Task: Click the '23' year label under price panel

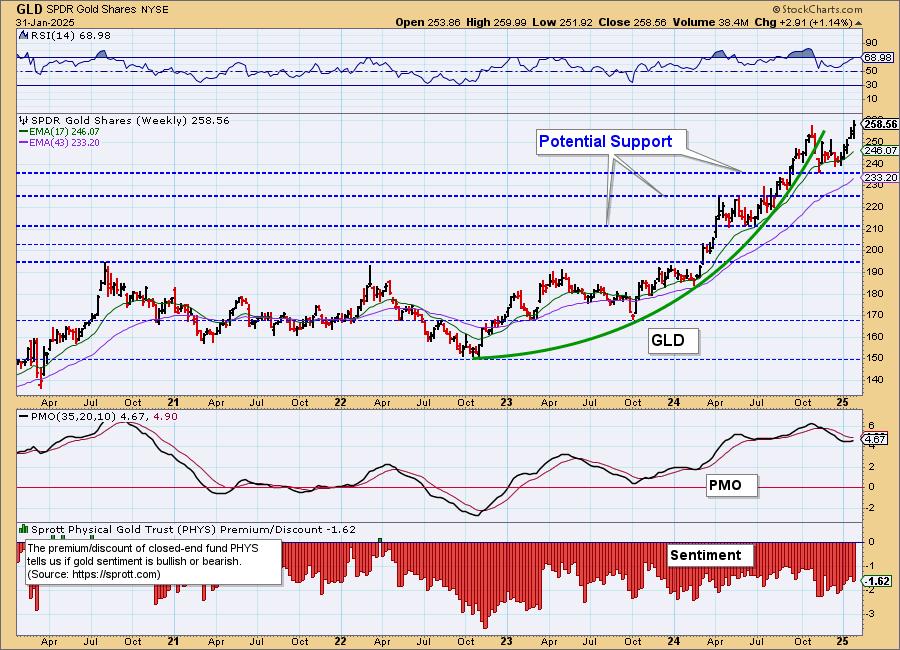Action: point(506,403)
